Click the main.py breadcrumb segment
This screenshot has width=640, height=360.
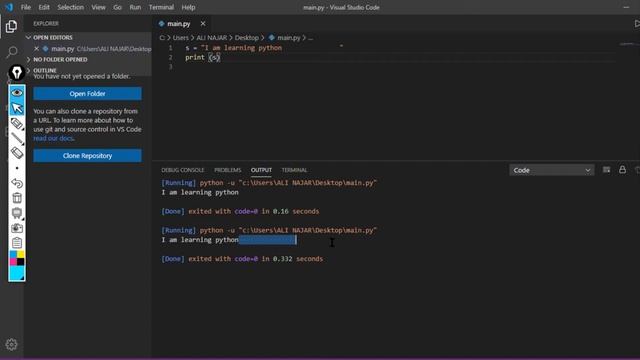(x=289, y=38)
